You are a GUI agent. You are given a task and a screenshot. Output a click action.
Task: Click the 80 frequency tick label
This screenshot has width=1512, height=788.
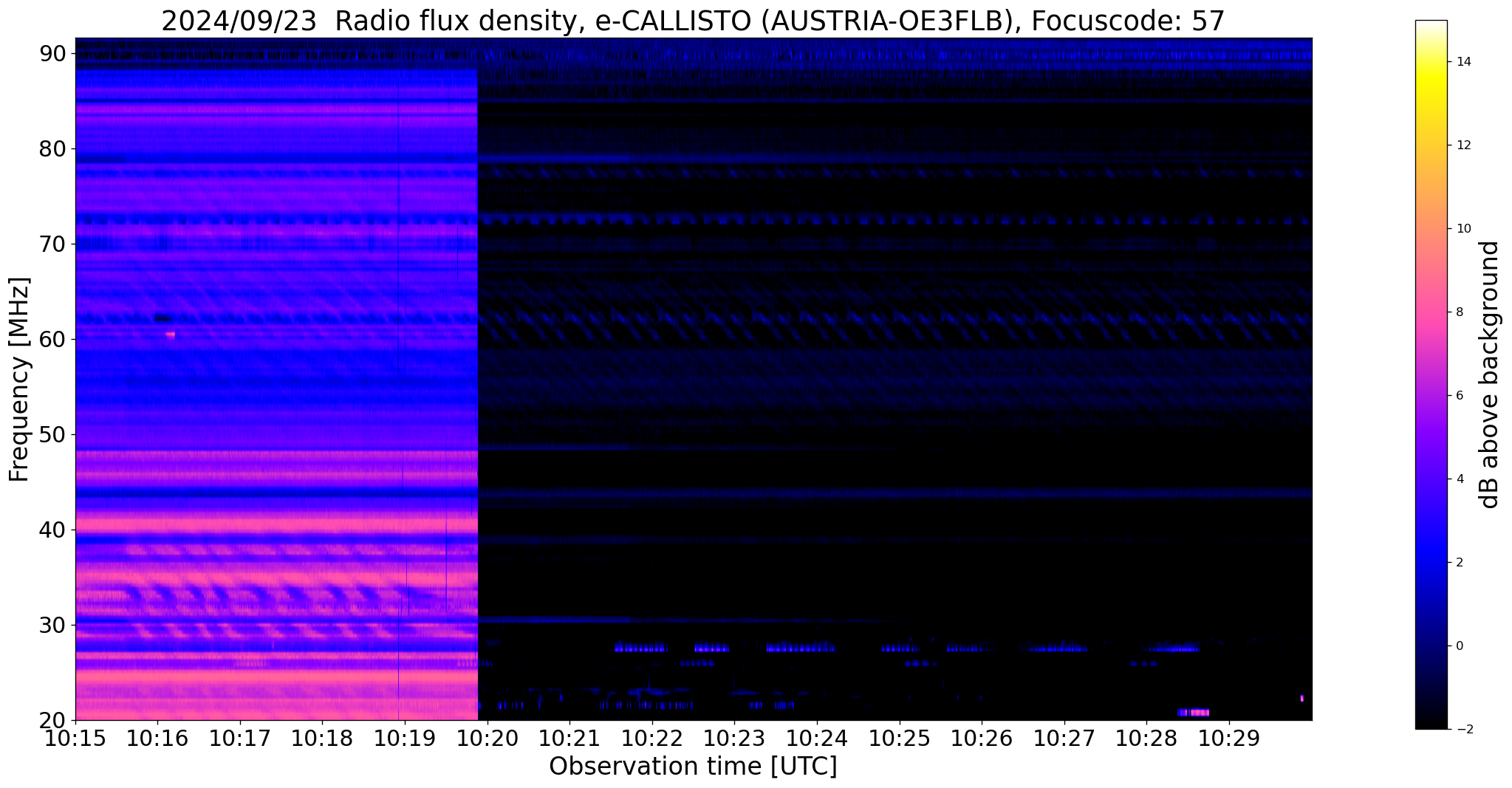53,148
